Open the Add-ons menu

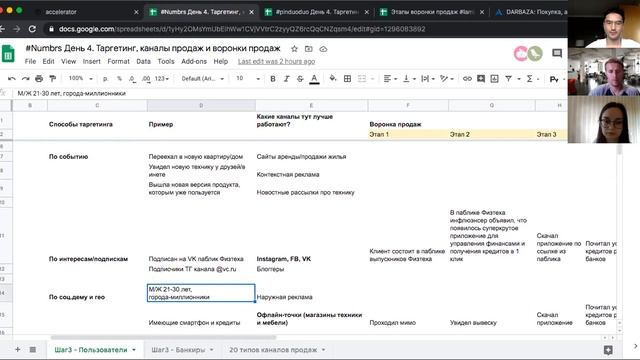[x=194, y=61]
